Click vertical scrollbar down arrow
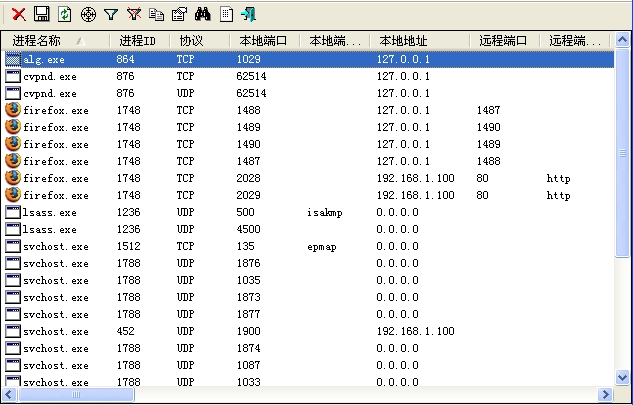Image resolution: width=633 pixels, height=405 pixels. click(622, 378)
